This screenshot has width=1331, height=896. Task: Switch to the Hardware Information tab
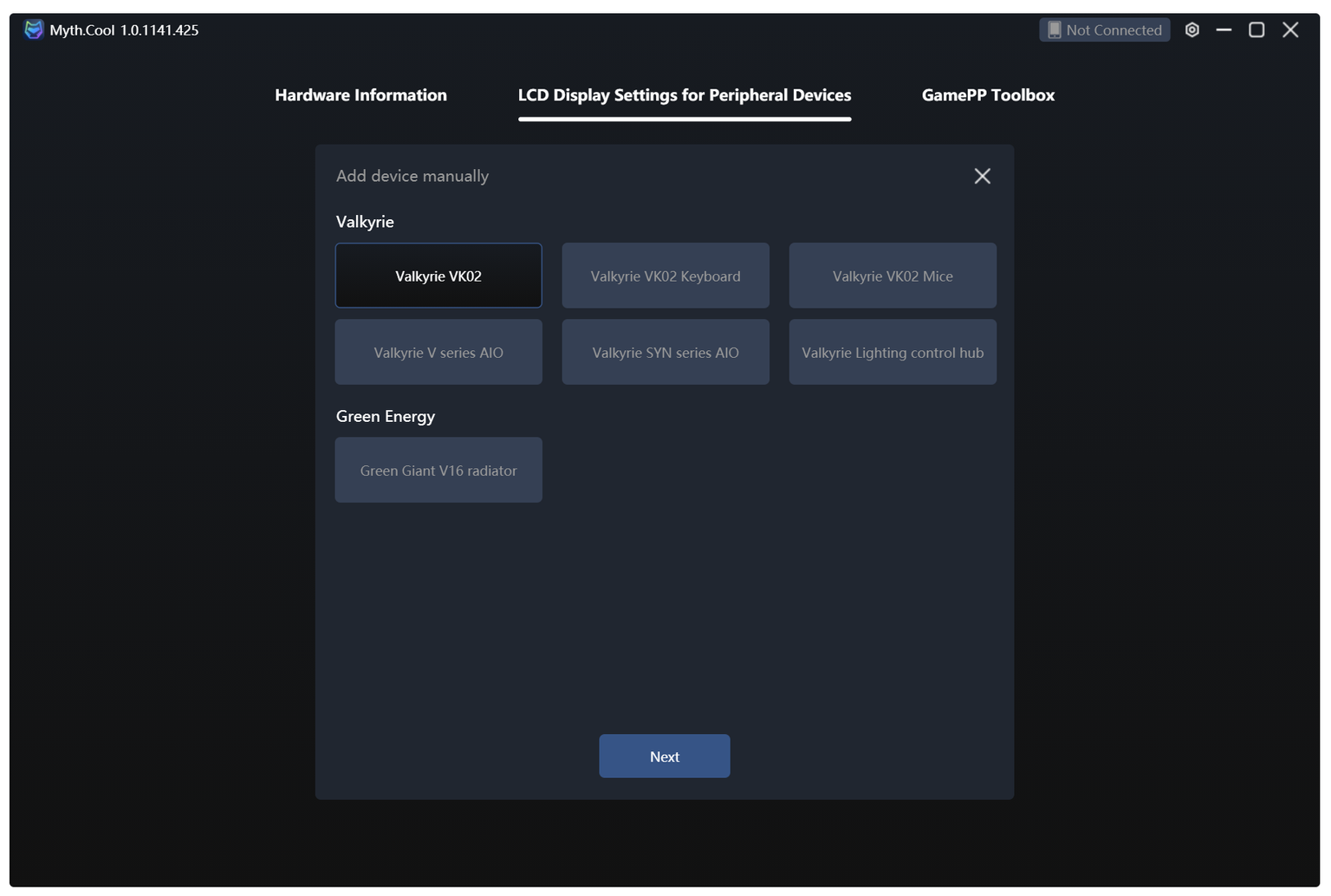pyautogui.click(x=360, y=95)
